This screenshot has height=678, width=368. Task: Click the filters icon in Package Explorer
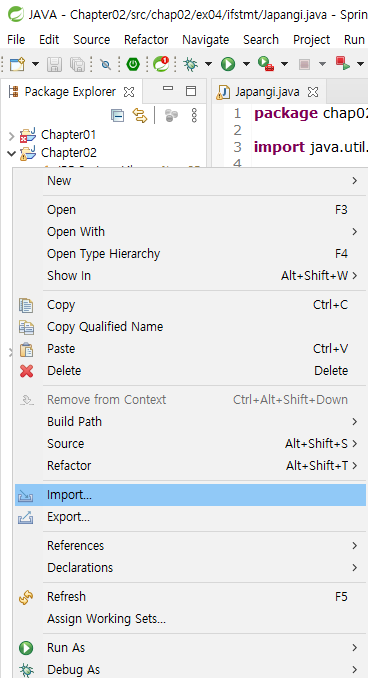tap(172, 115)
